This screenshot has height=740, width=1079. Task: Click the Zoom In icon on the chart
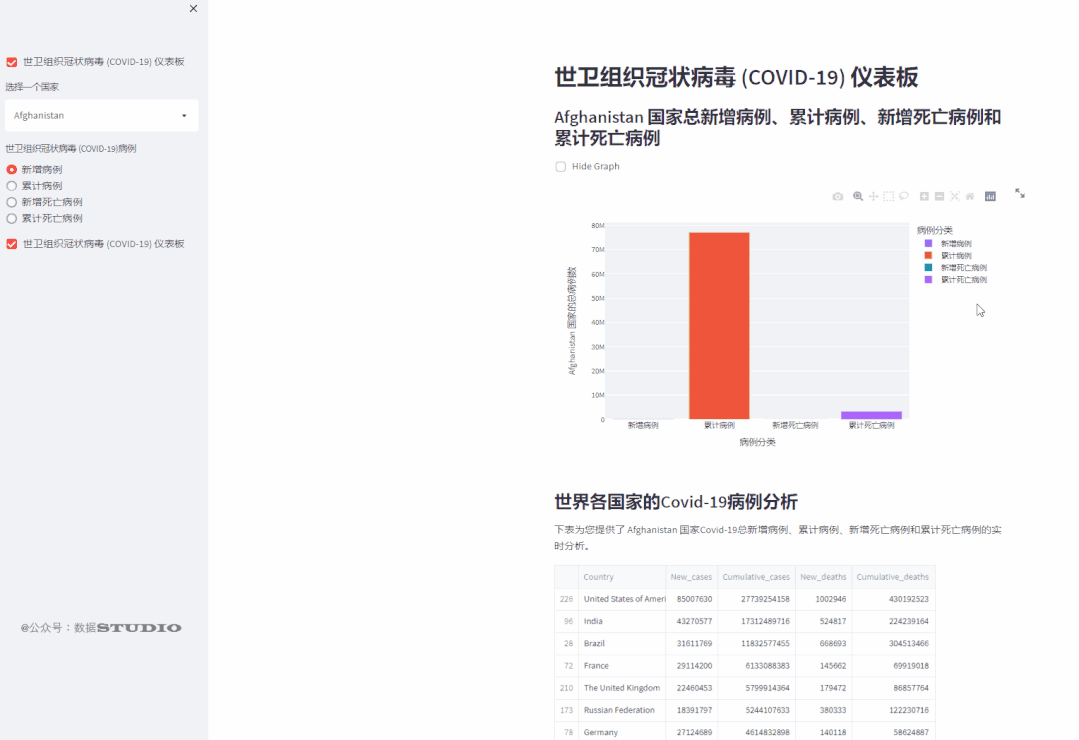click(924, 196)
